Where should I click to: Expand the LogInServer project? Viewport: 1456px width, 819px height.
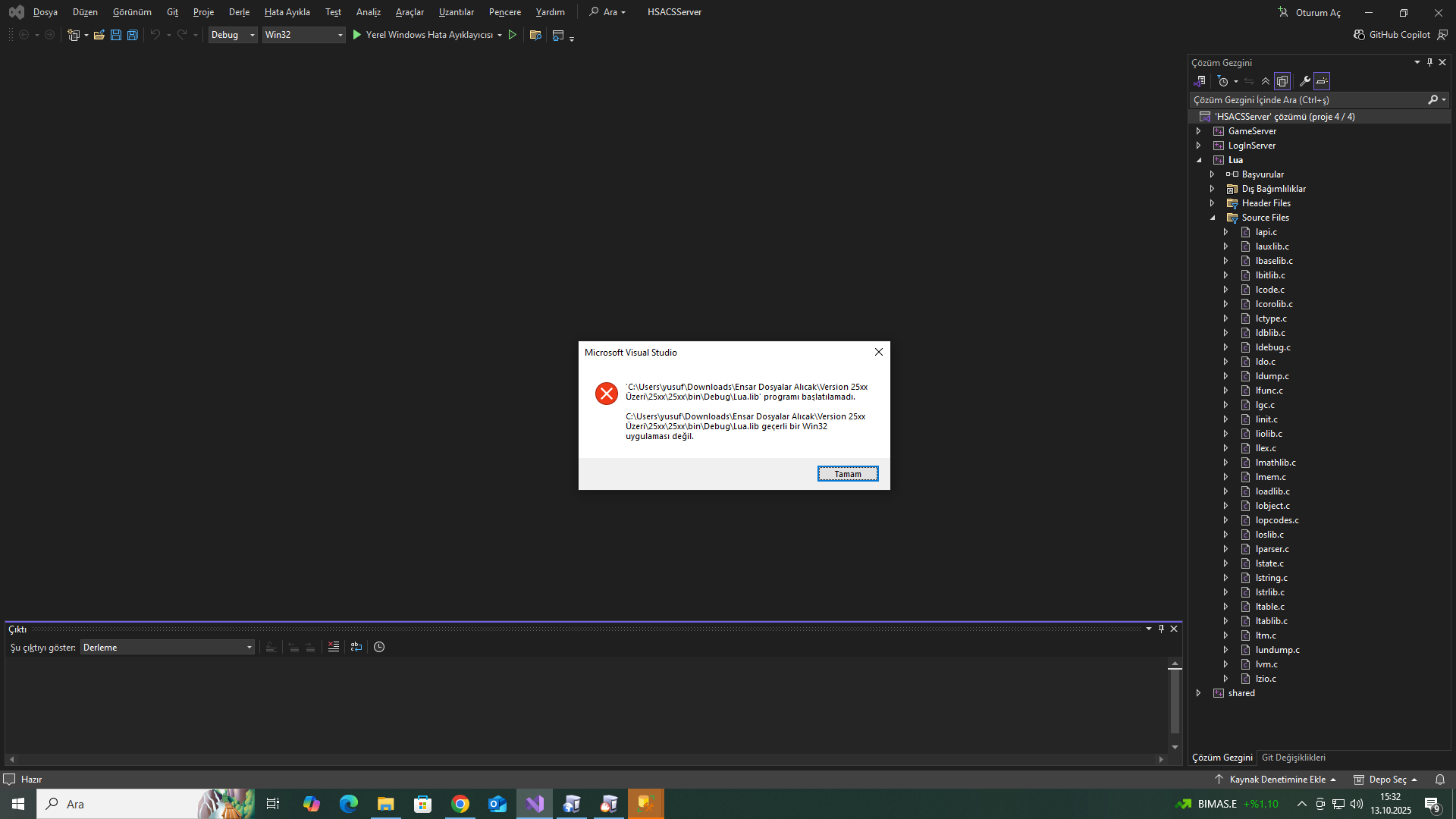coord(1198,146)
